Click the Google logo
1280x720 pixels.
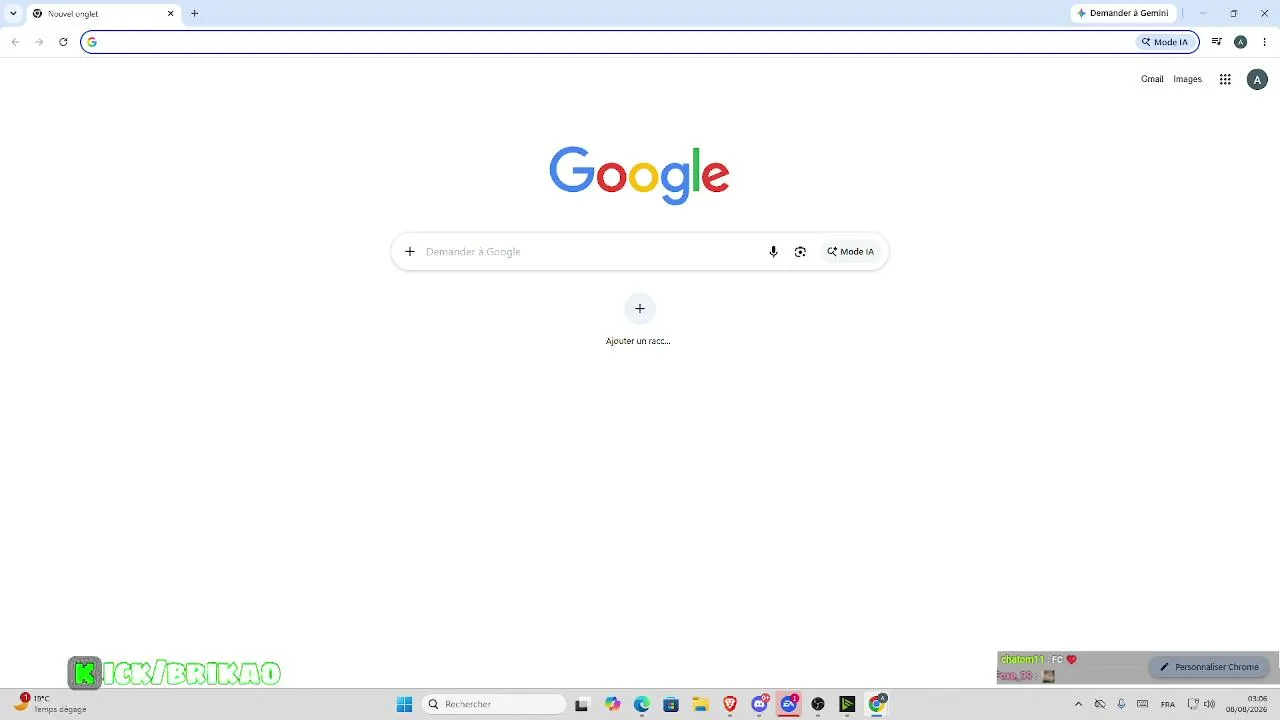click(639, 175)
